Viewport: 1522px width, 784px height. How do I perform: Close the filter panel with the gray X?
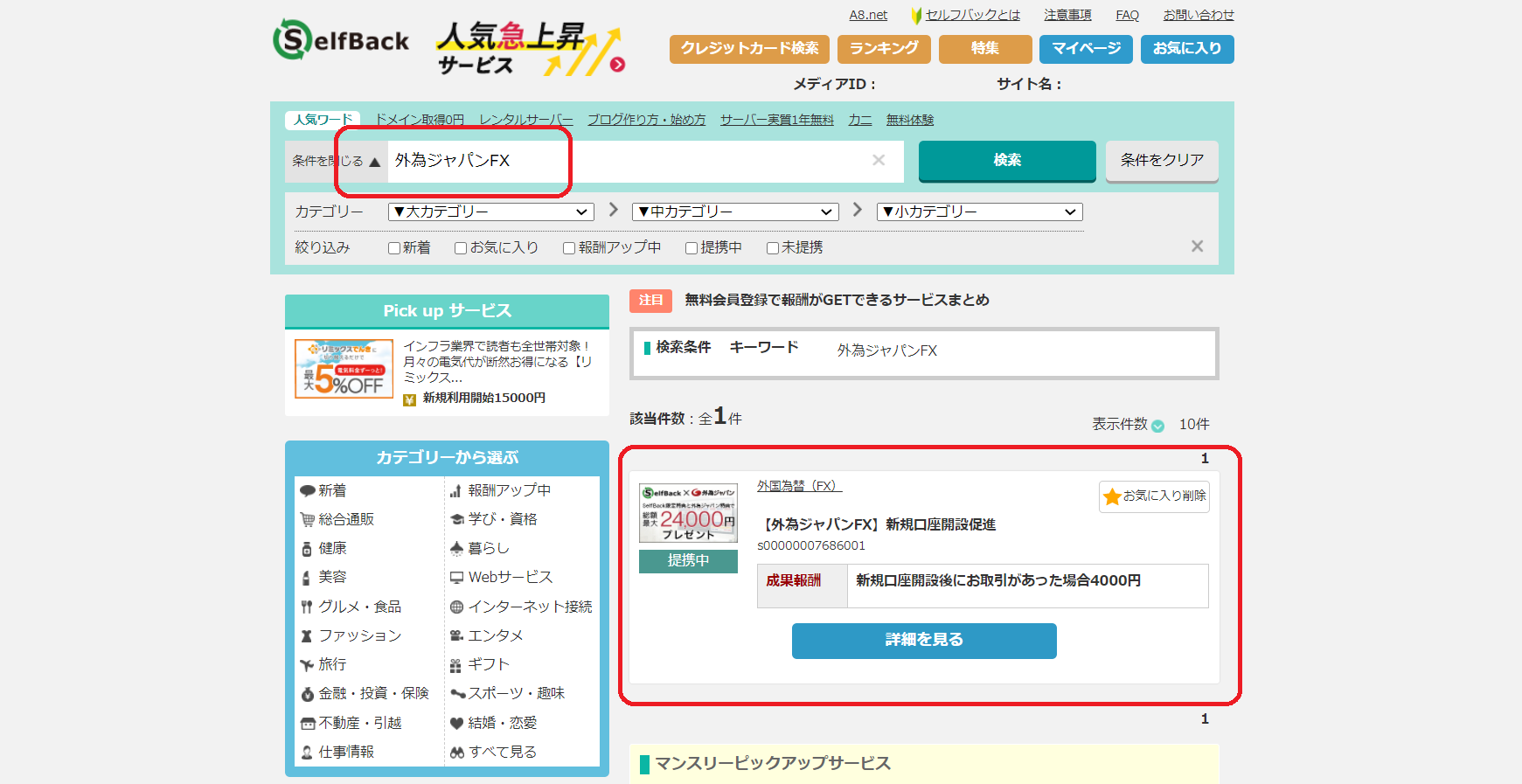coord(1197,246)
